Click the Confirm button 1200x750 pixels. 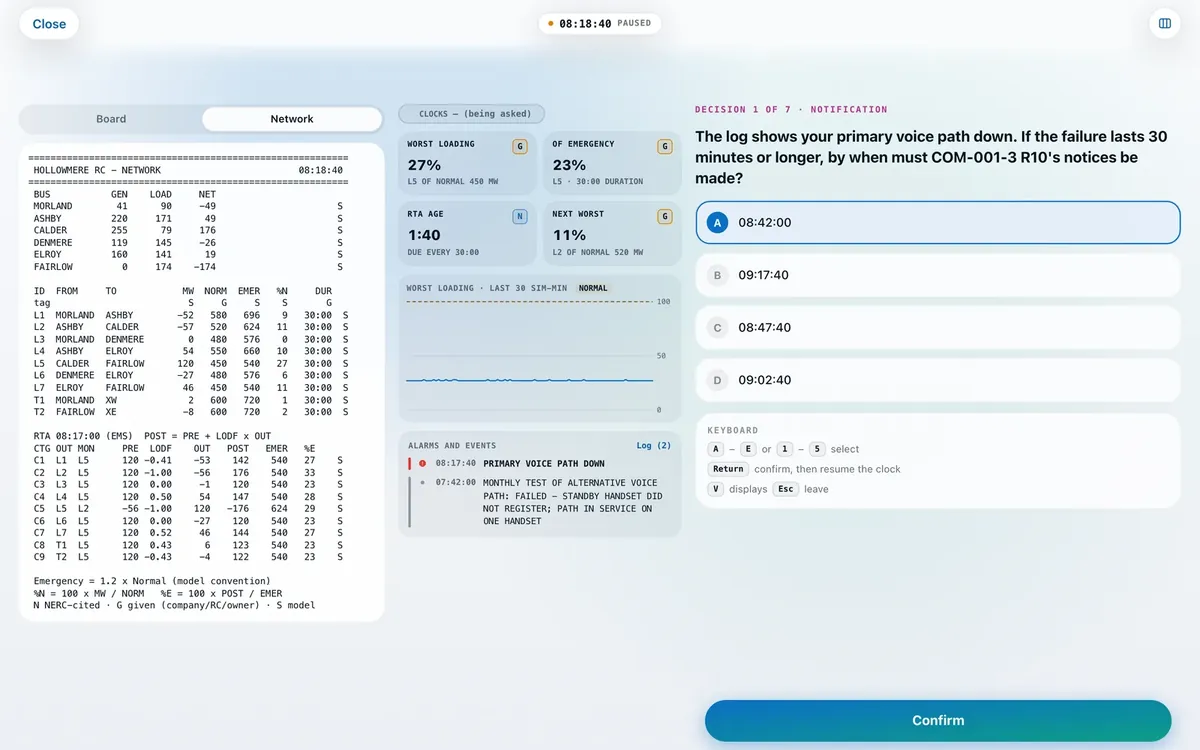(938, 720)
